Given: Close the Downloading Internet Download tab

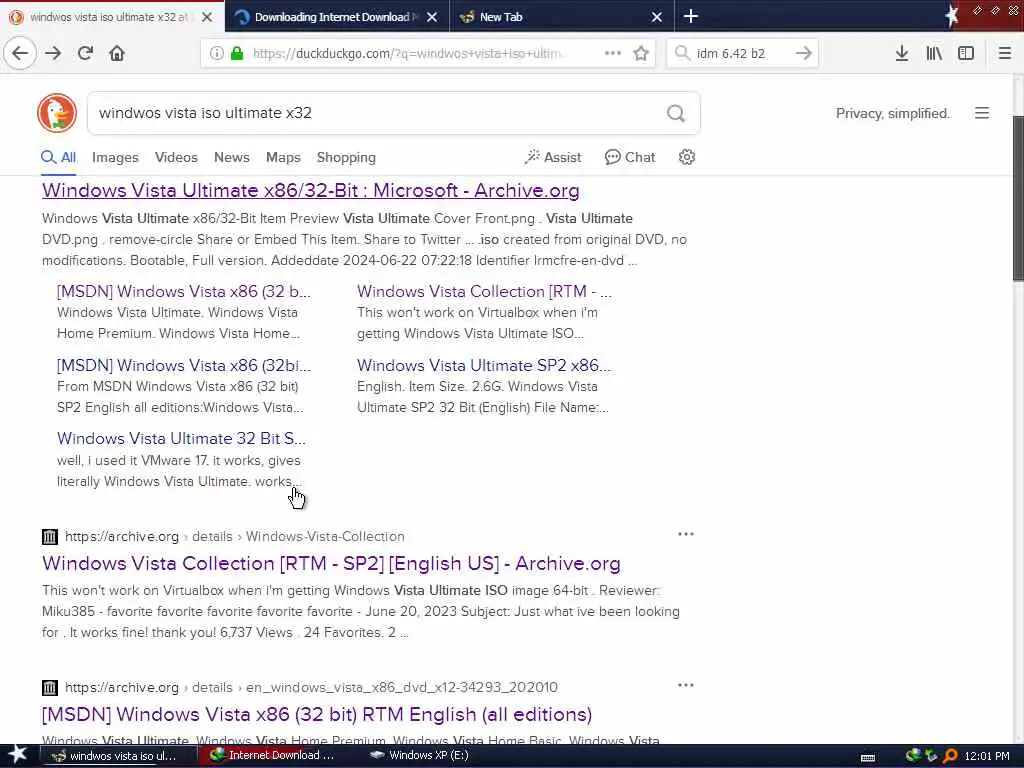Looking at the screenshot, I should tap(432, 17).
